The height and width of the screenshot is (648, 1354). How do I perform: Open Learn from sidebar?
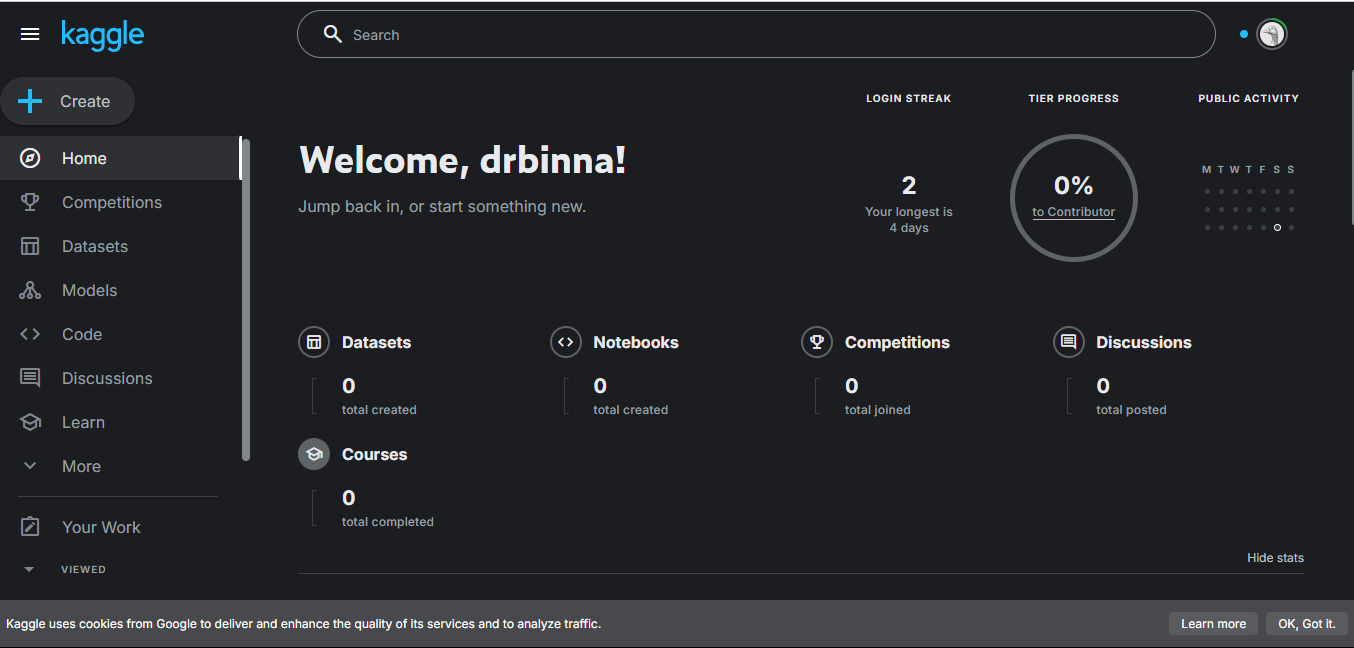pos(120,422)
